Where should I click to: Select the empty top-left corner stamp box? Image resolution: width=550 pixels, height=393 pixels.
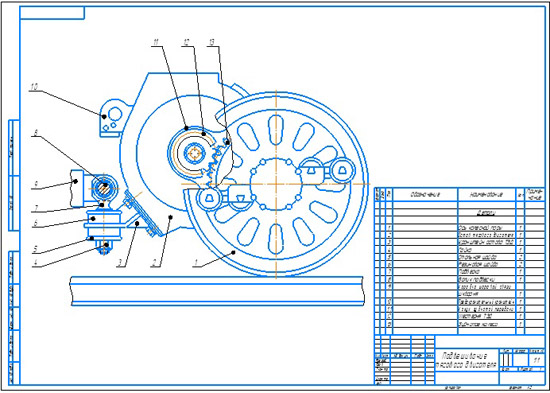click(52, 13)
